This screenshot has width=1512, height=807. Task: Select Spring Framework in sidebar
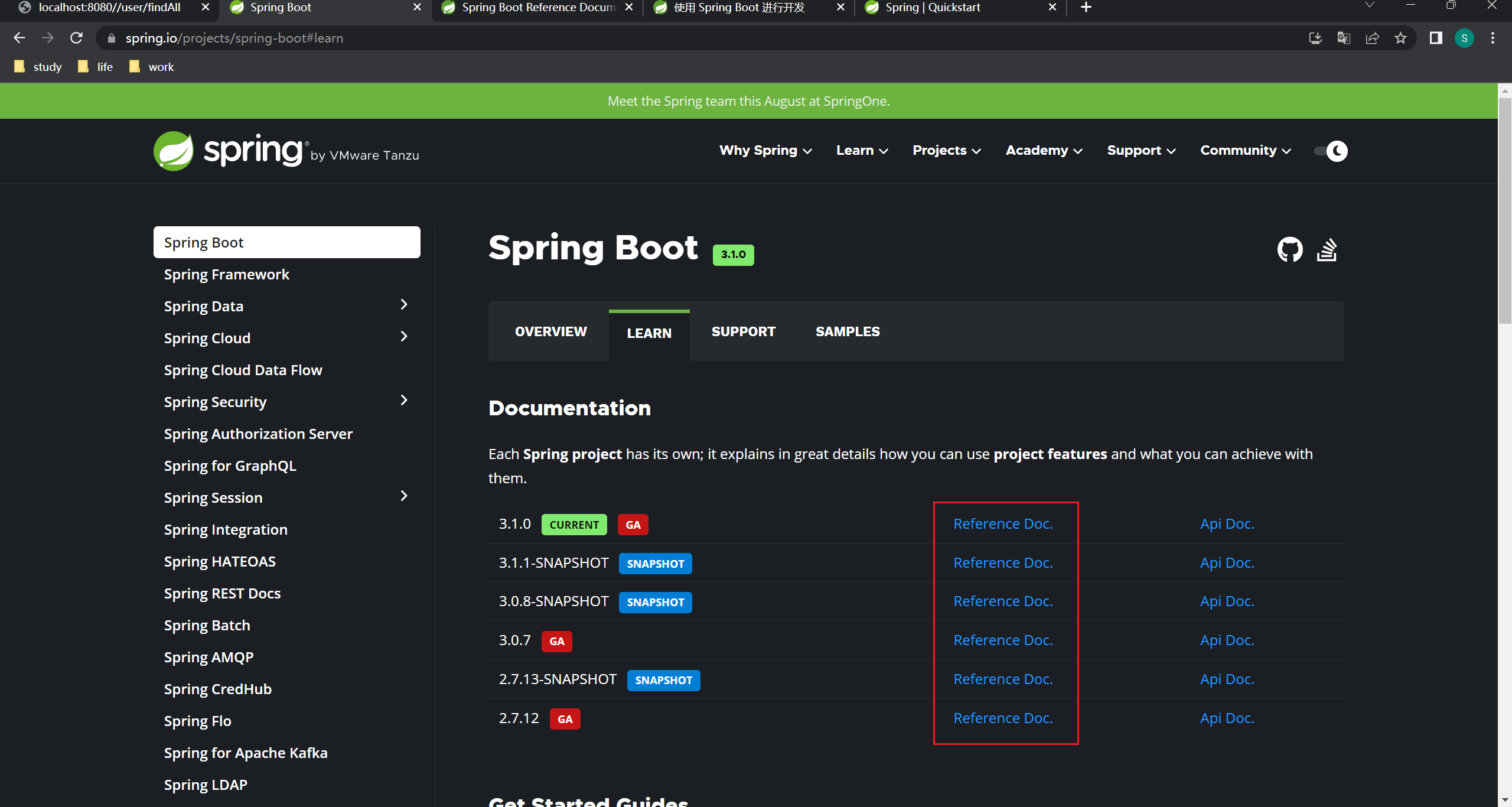(x=227, y=275)
